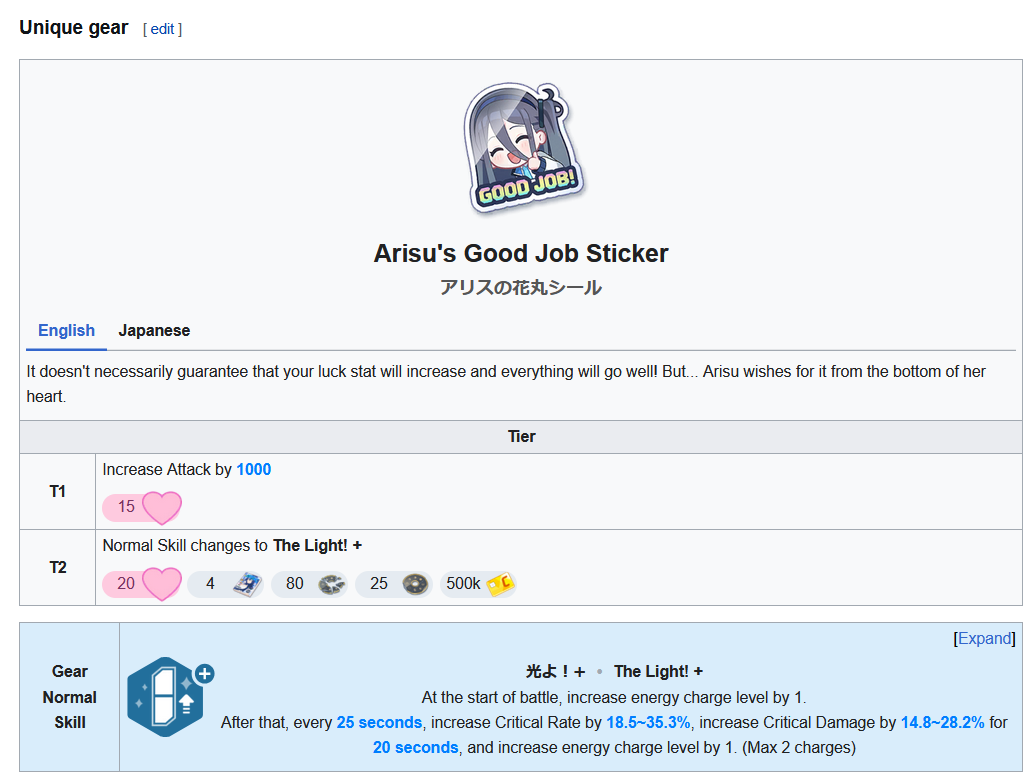This screenshot has width=1033, height=784.
Task: Click the T1 heart affection icon
Action: (x=161, y=507)
